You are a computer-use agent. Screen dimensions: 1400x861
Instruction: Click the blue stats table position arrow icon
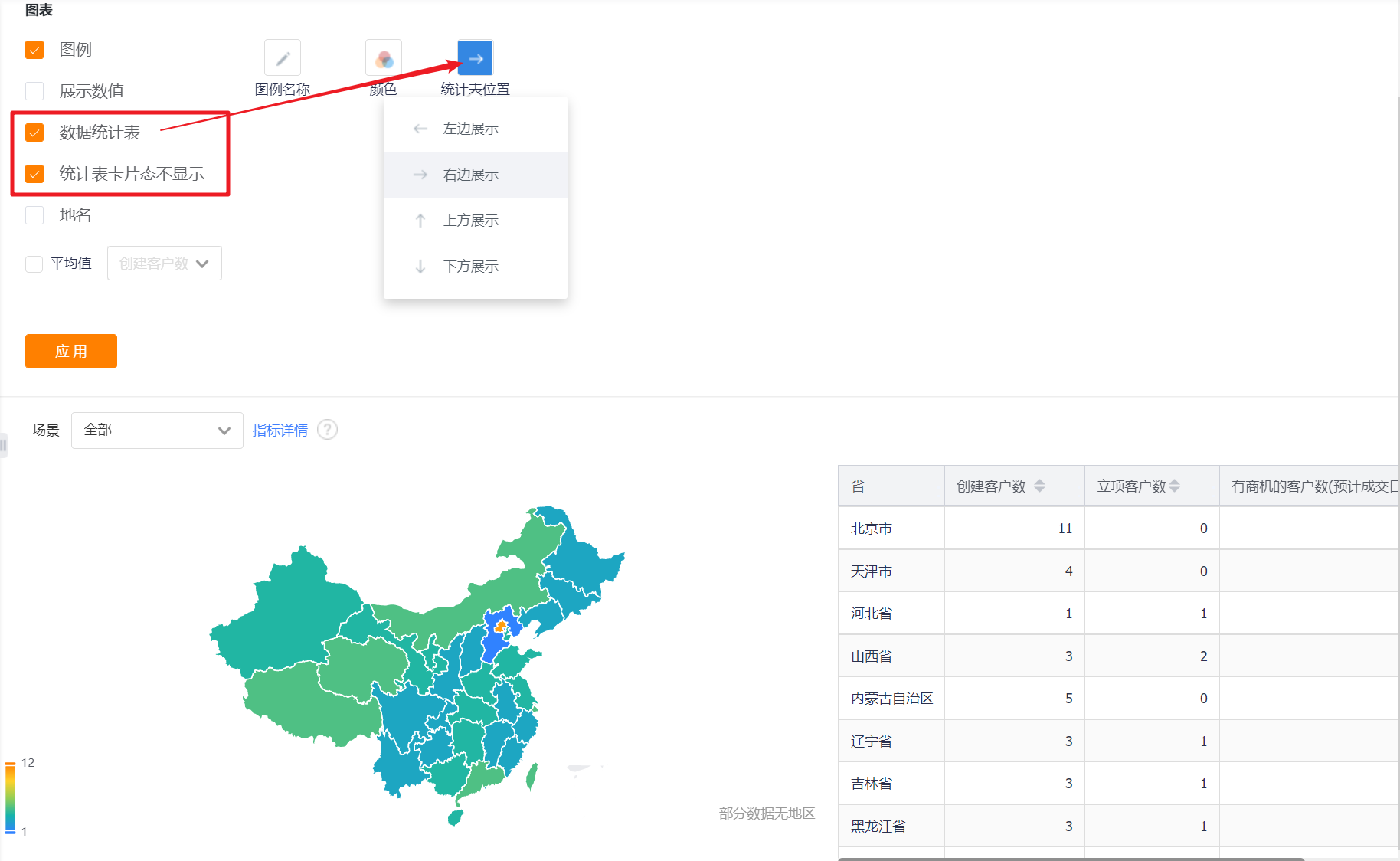tap(476, 58)
